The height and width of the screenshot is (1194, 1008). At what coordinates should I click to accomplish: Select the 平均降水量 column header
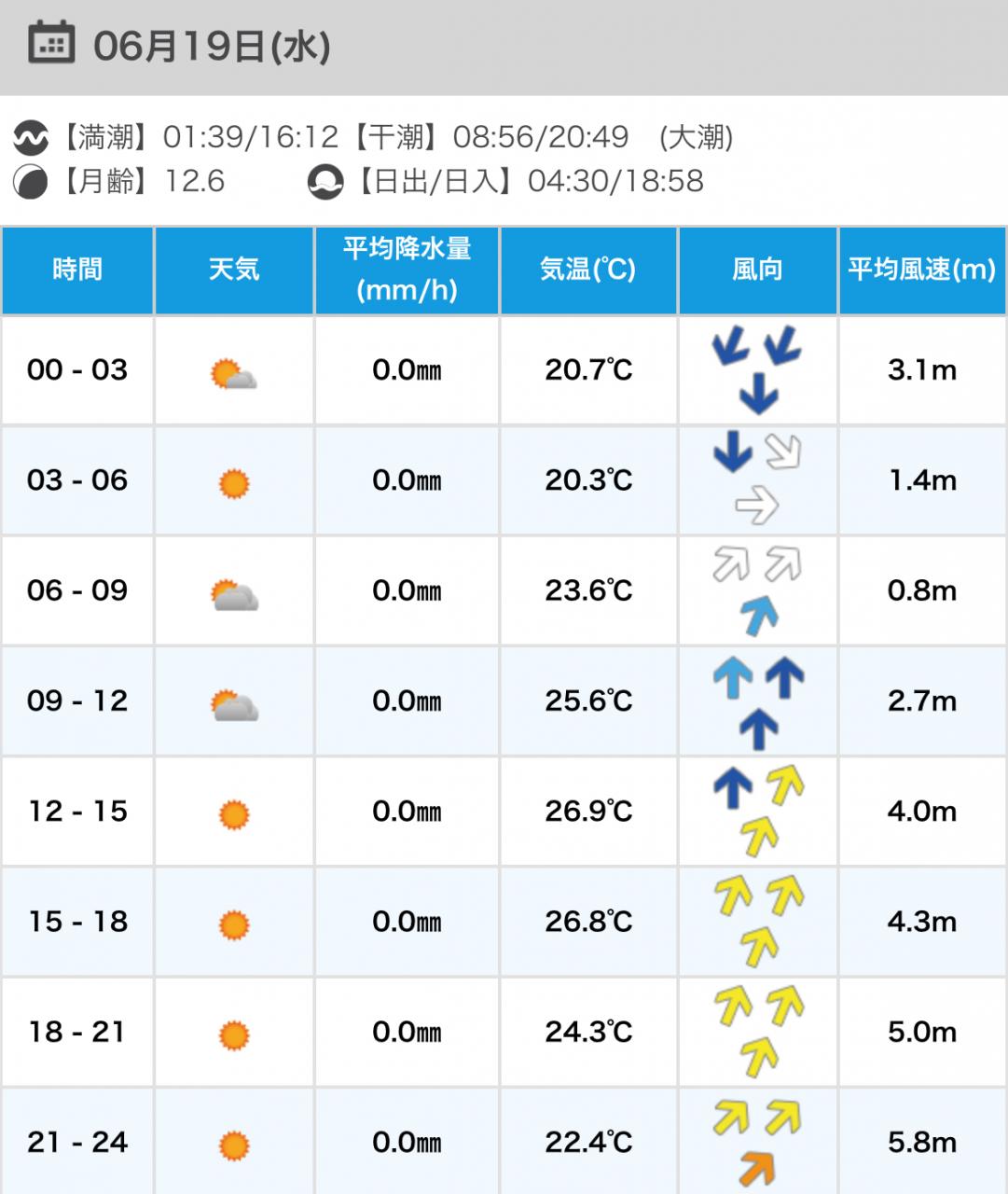(x=407, y=270)
